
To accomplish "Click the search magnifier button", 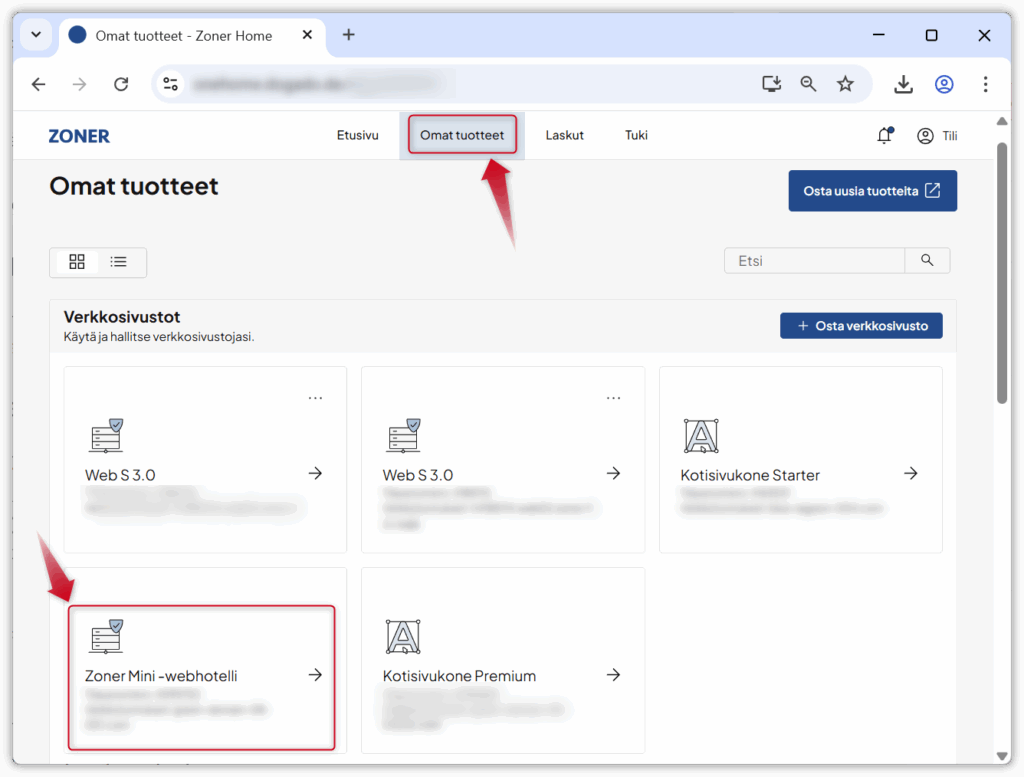I will pos(927,261).
